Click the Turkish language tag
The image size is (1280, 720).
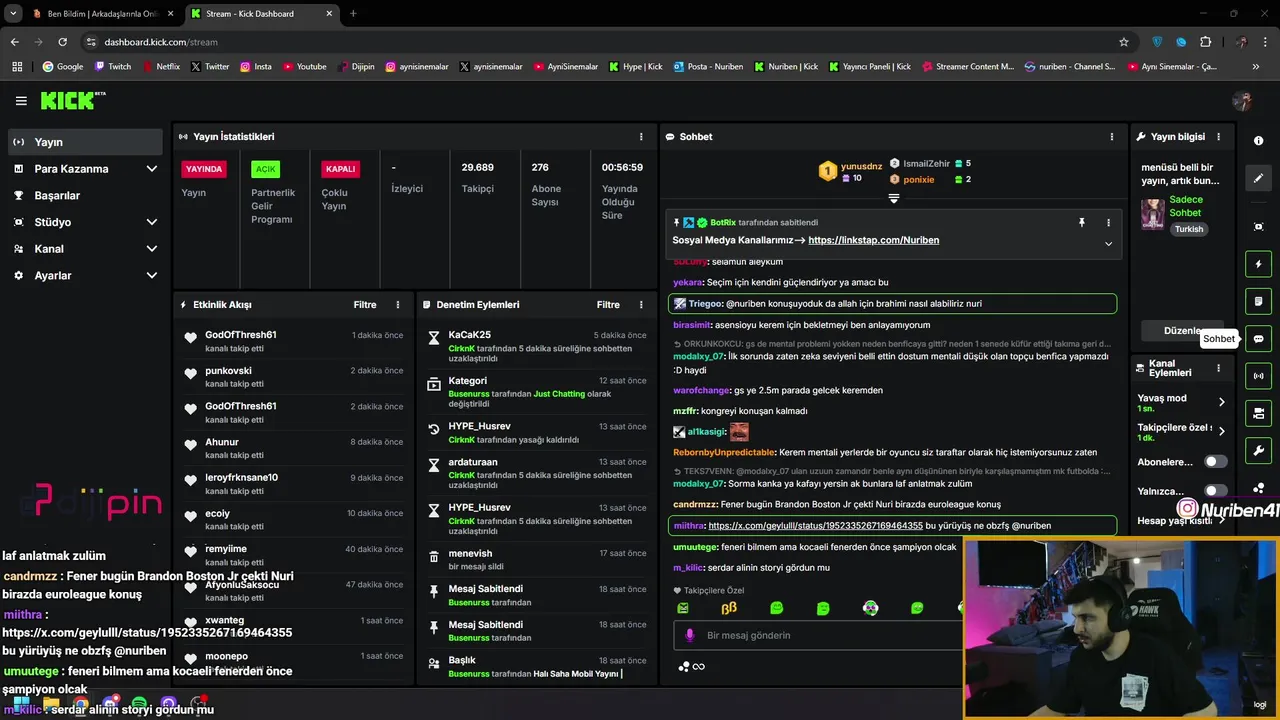coord(1189,229)
